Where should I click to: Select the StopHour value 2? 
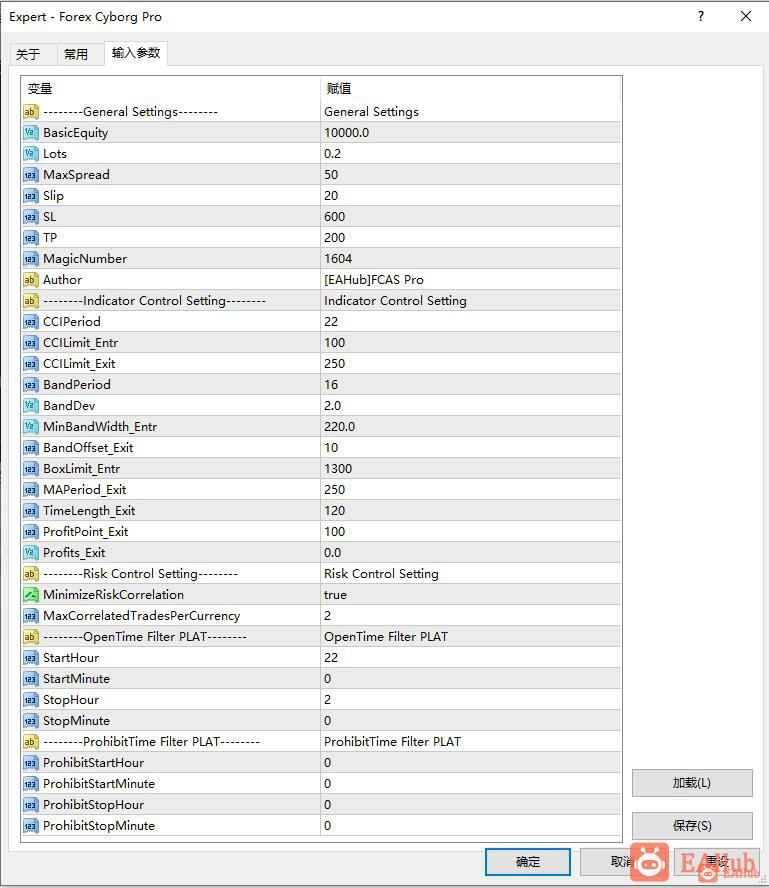pos(328,699)
